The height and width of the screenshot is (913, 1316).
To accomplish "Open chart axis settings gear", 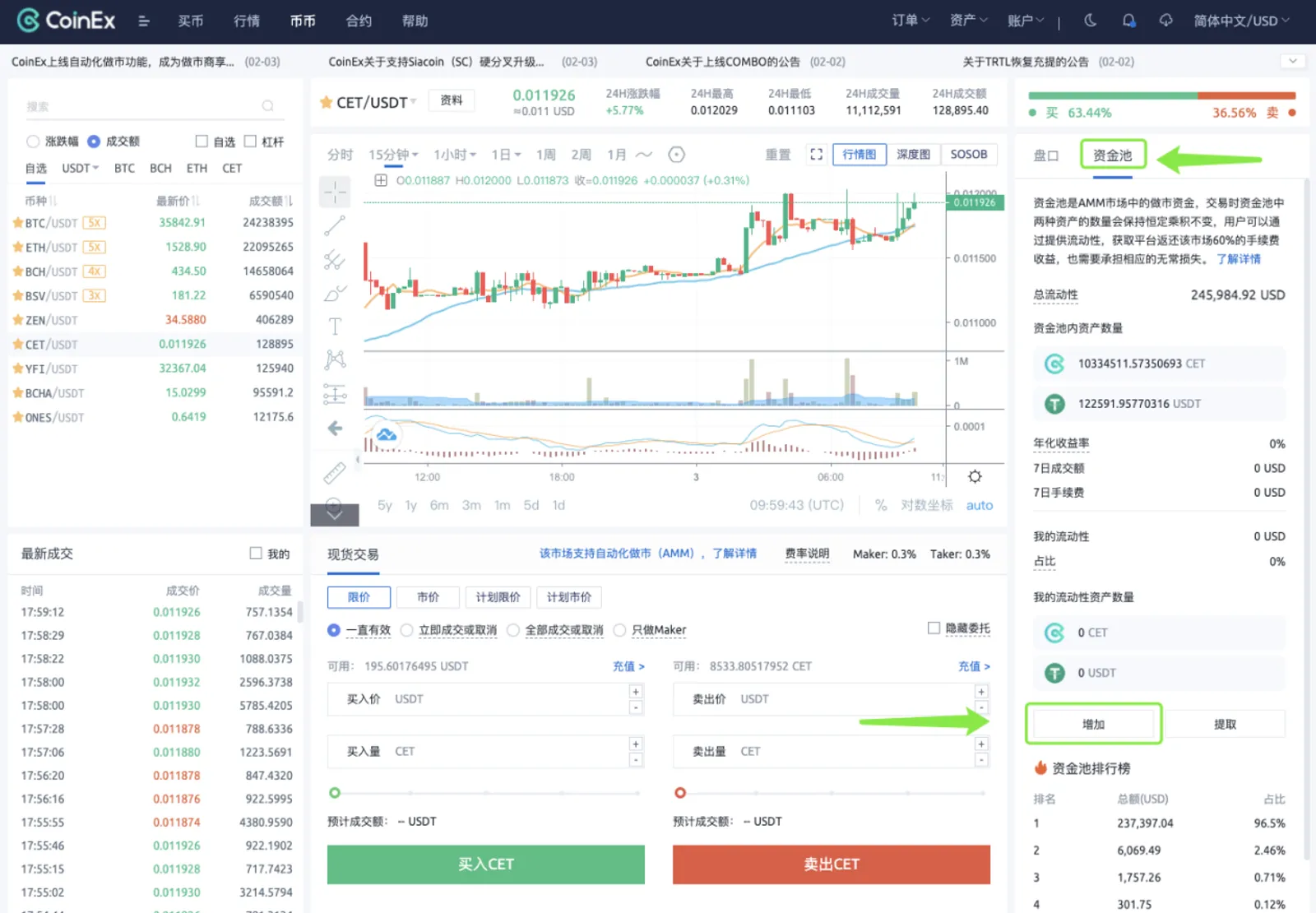I will [975, 477].
